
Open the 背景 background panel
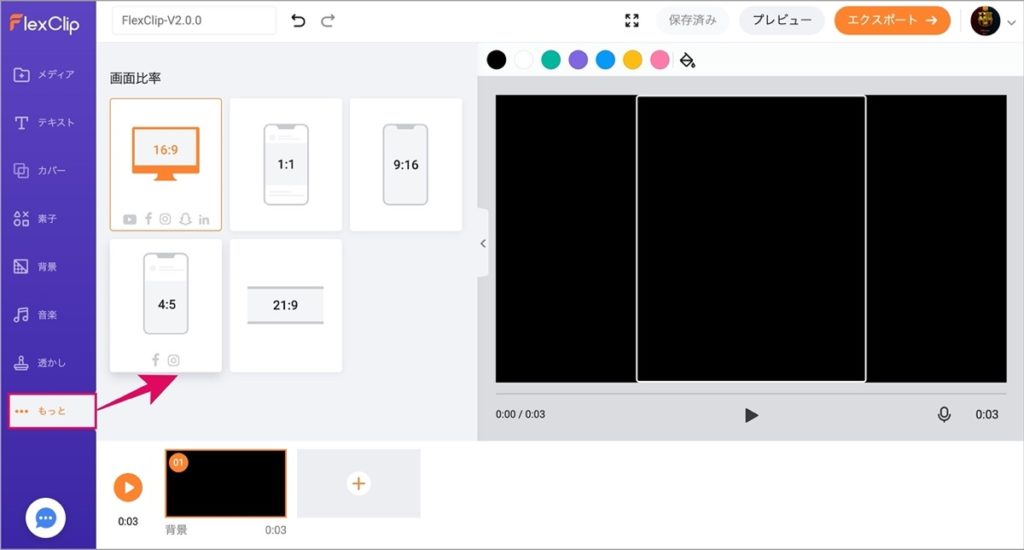point(36,267)
